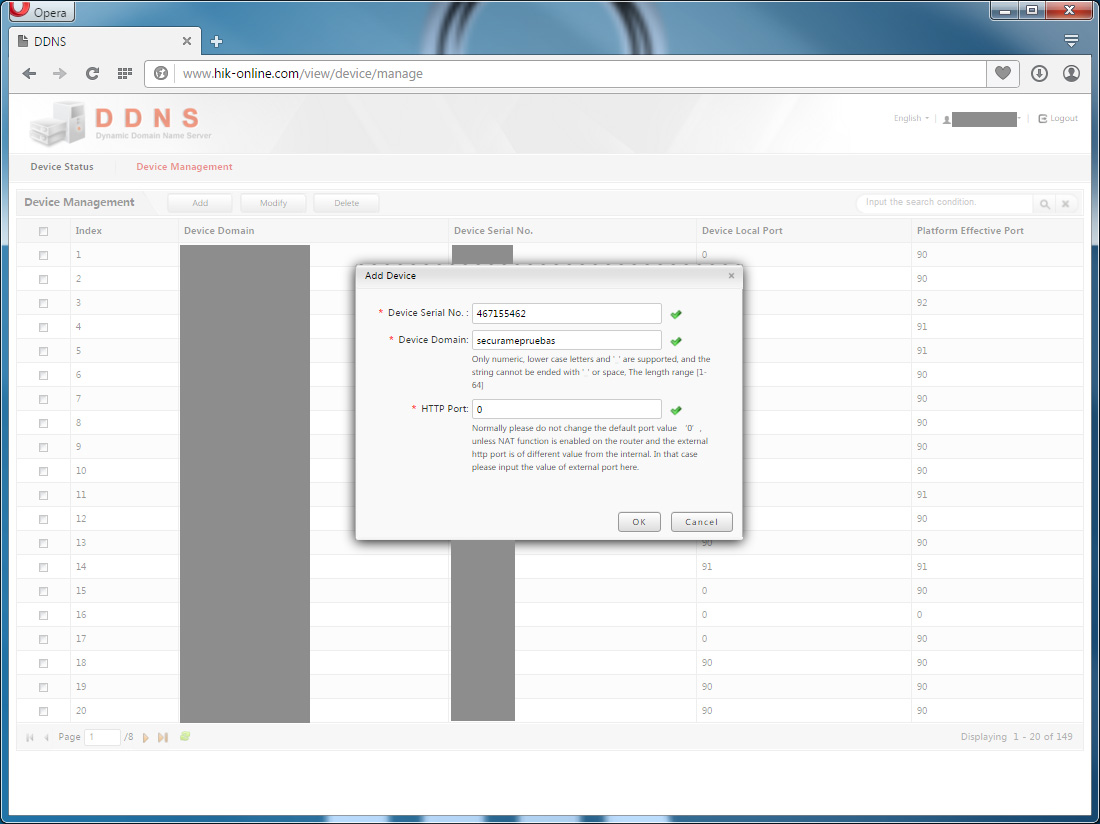Refresh the device list green icon
1100x824 pixels.
185,736
